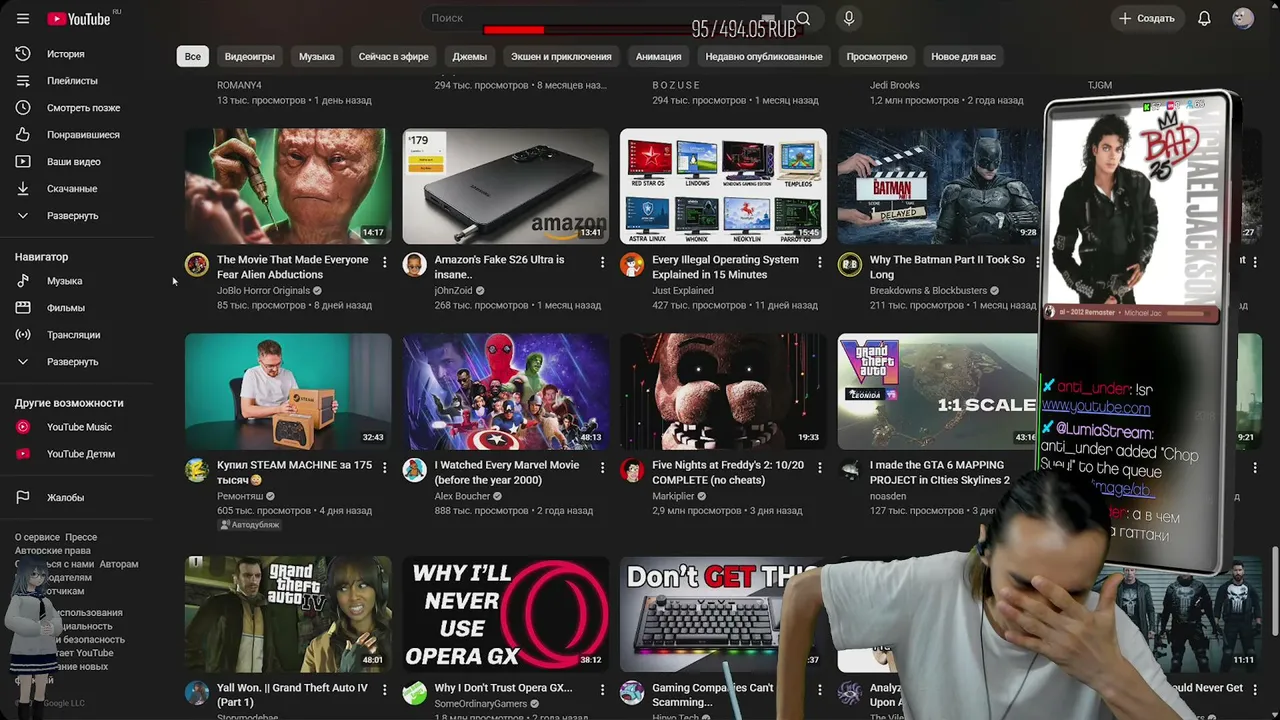Open Ваши видео in the sidebar

point(76,162)
